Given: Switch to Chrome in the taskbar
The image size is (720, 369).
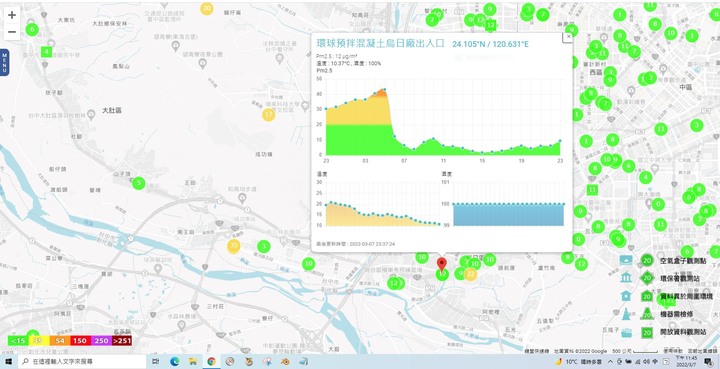Looking at the screenshot, I should click(211, 362).
